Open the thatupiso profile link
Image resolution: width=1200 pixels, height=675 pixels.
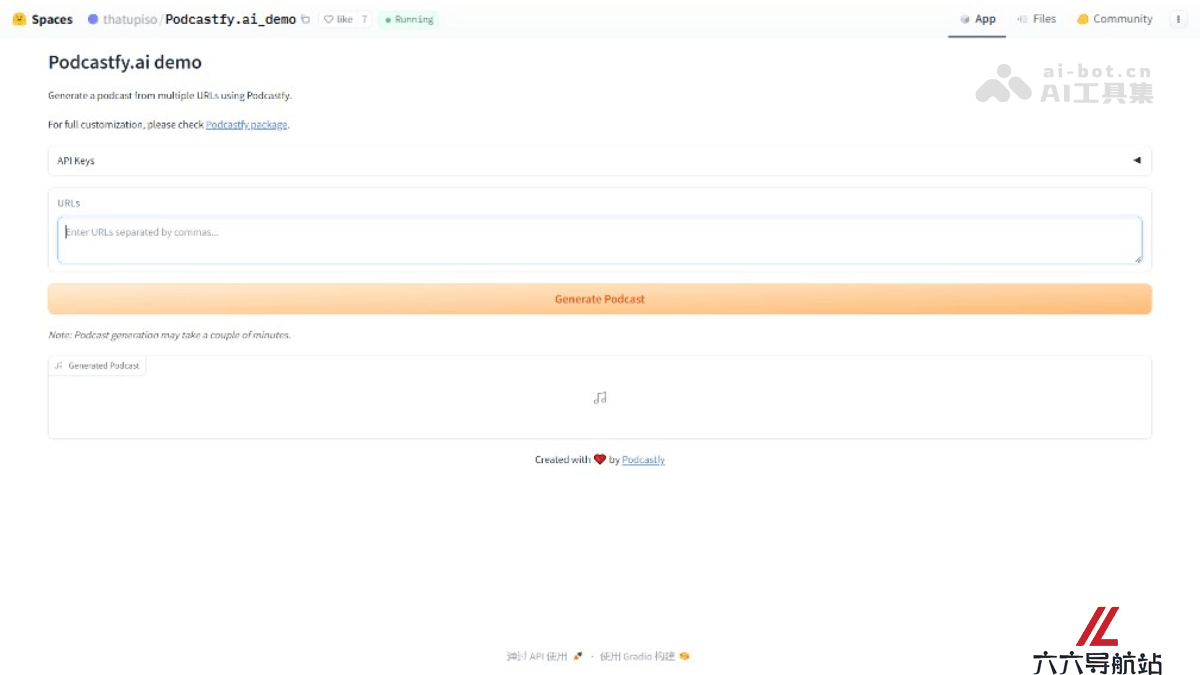130,19
